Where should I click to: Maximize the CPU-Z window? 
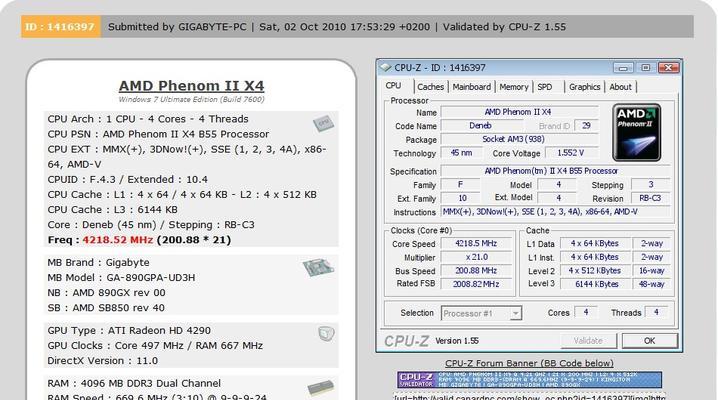pyautogui.click(x=646, y=68)
